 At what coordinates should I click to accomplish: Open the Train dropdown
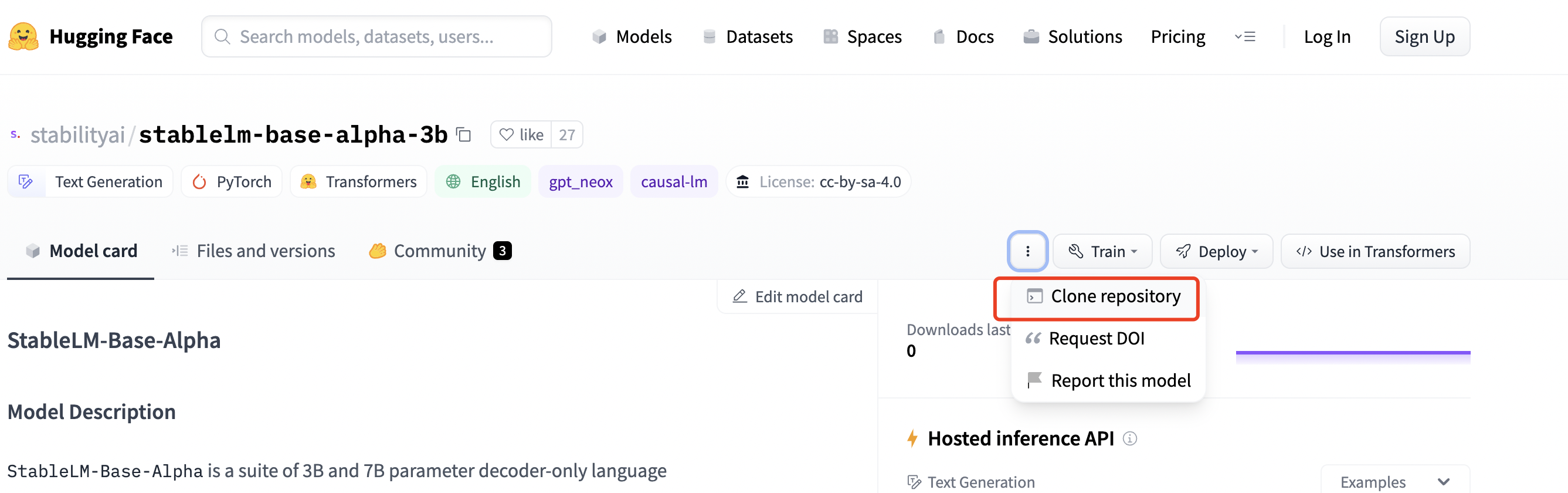coord(1102,251)
